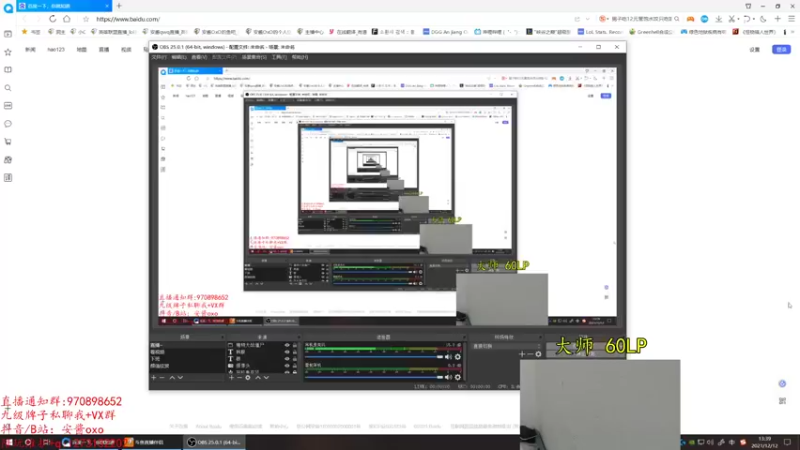This screenshot has width=800, height=450.
Task: Adjust volume slider of second mixer channel
Action: (373, 378)
